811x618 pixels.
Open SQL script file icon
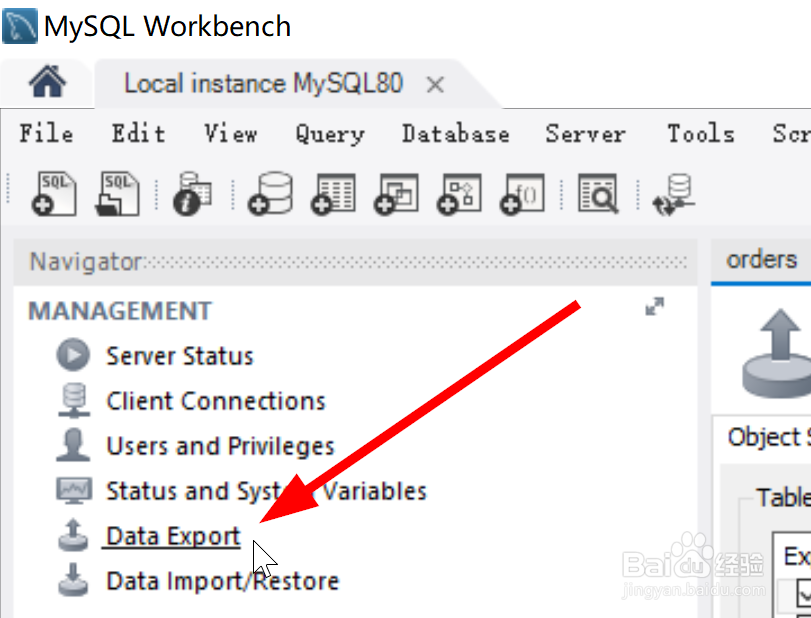click(117, 194)
